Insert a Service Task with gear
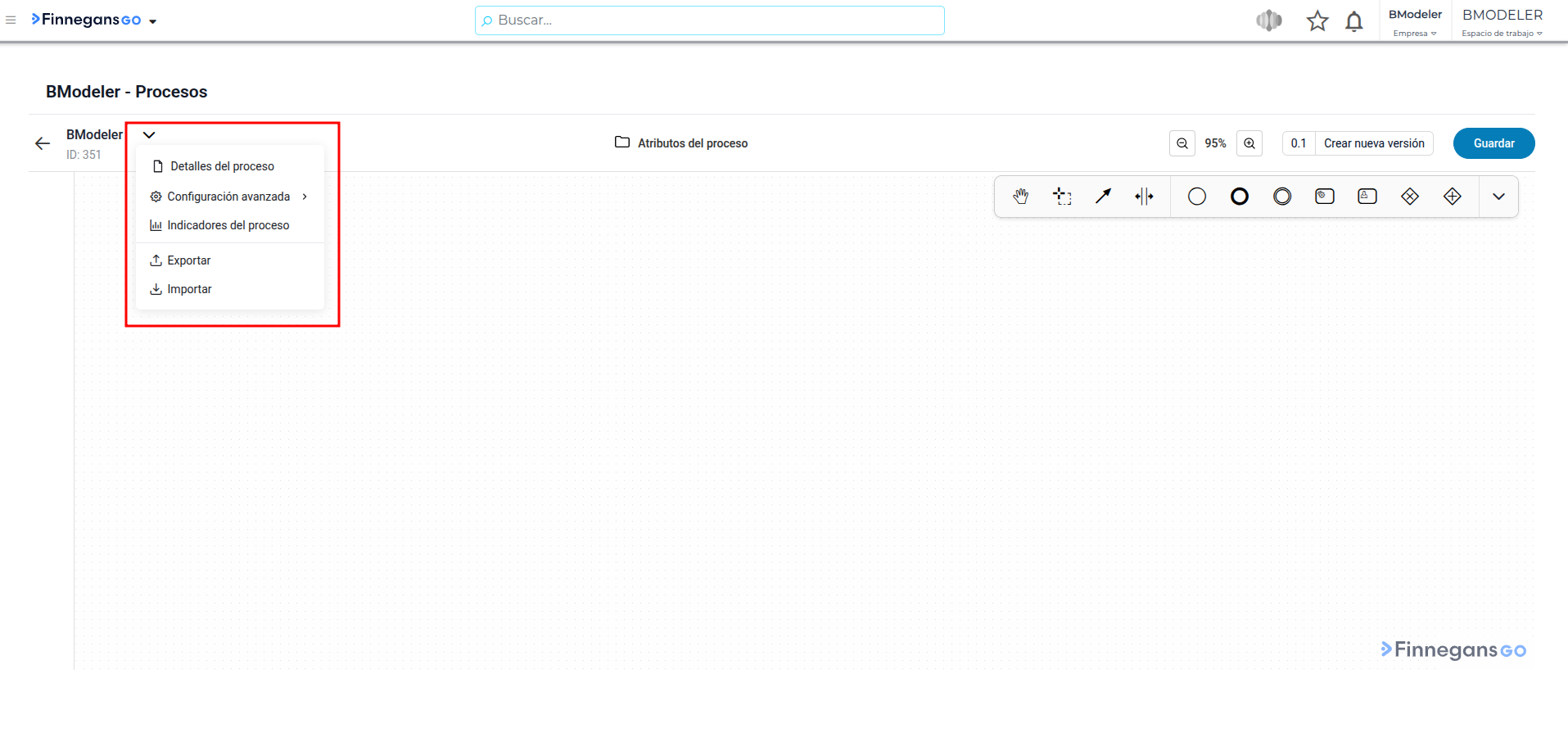This screenshot has width=1568, height=742. [x=1325, y=197]
